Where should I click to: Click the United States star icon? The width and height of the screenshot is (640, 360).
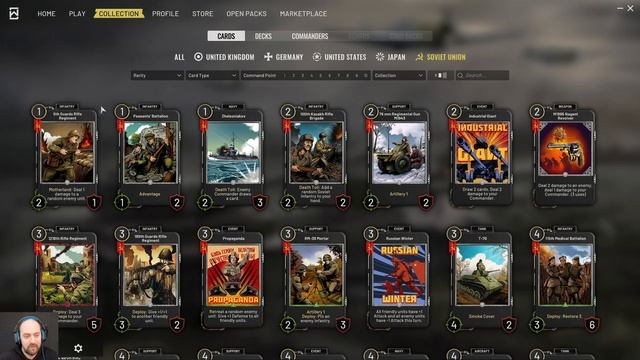(317, 57)
